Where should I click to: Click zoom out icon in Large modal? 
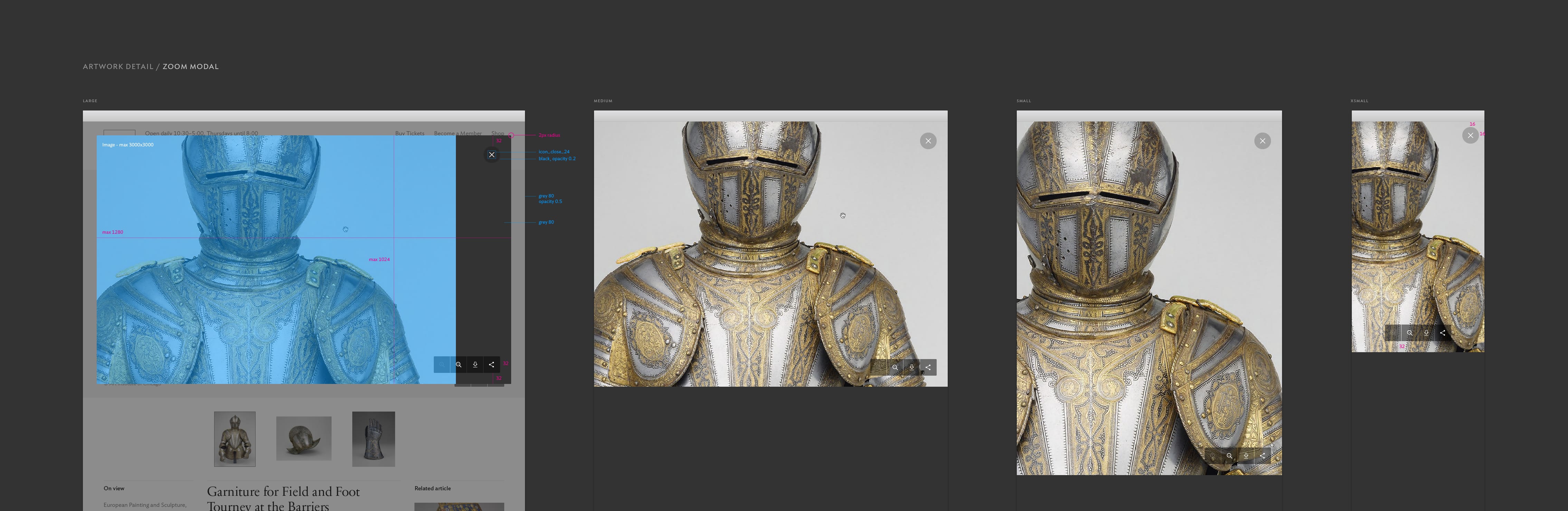458,364
